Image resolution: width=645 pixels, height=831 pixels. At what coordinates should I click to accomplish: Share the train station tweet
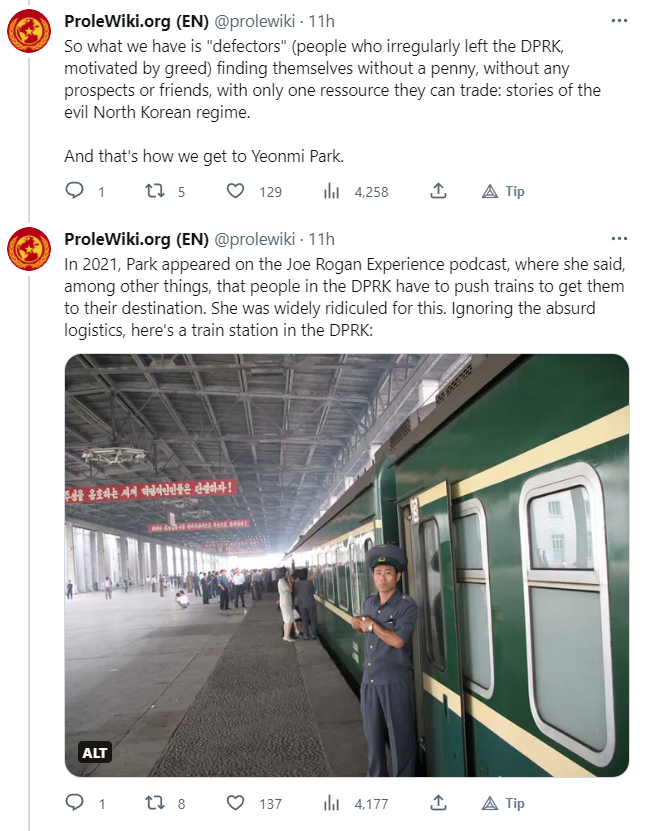[438, 803]
